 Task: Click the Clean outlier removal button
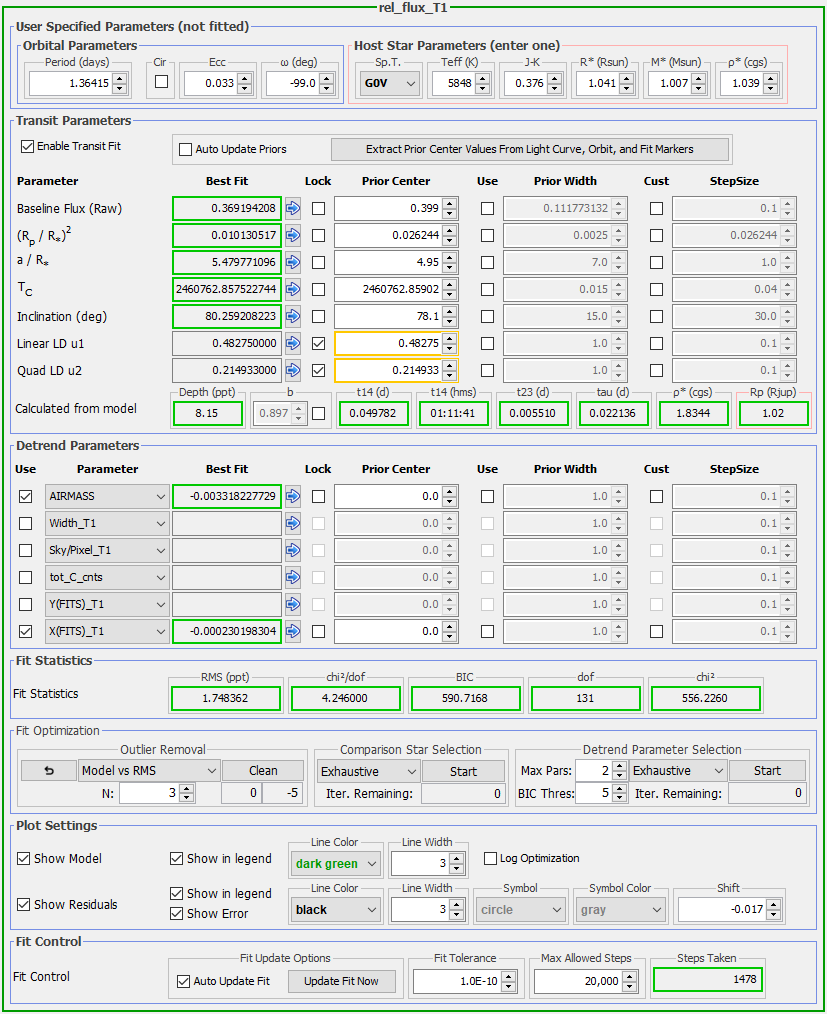click(x=263, y=771)
